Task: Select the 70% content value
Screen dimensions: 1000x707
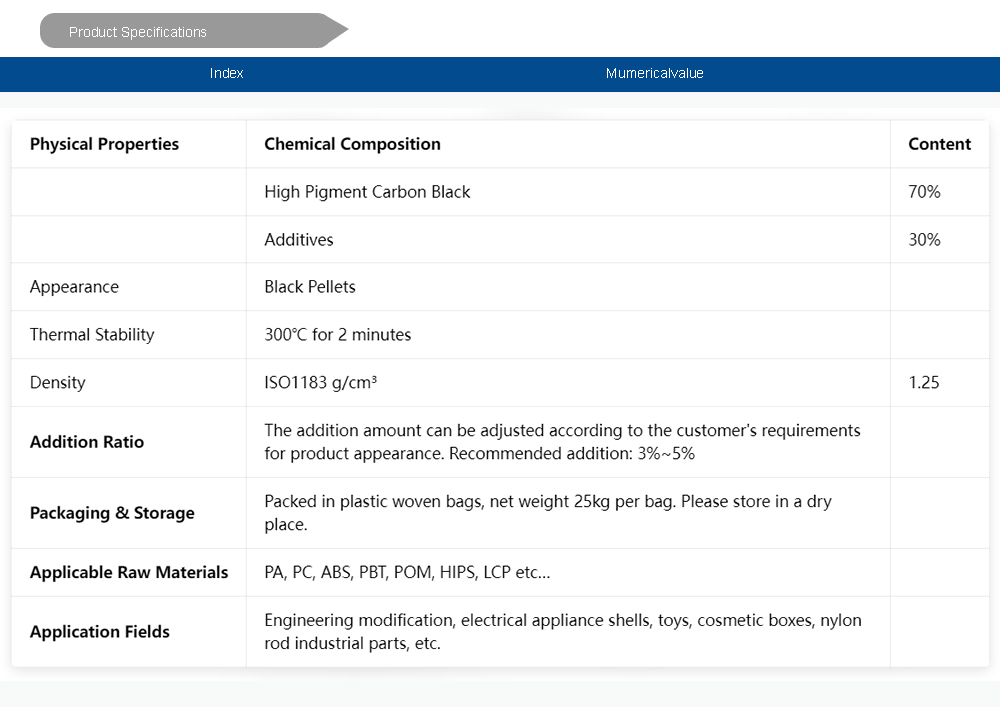Action: pos(924,192)
